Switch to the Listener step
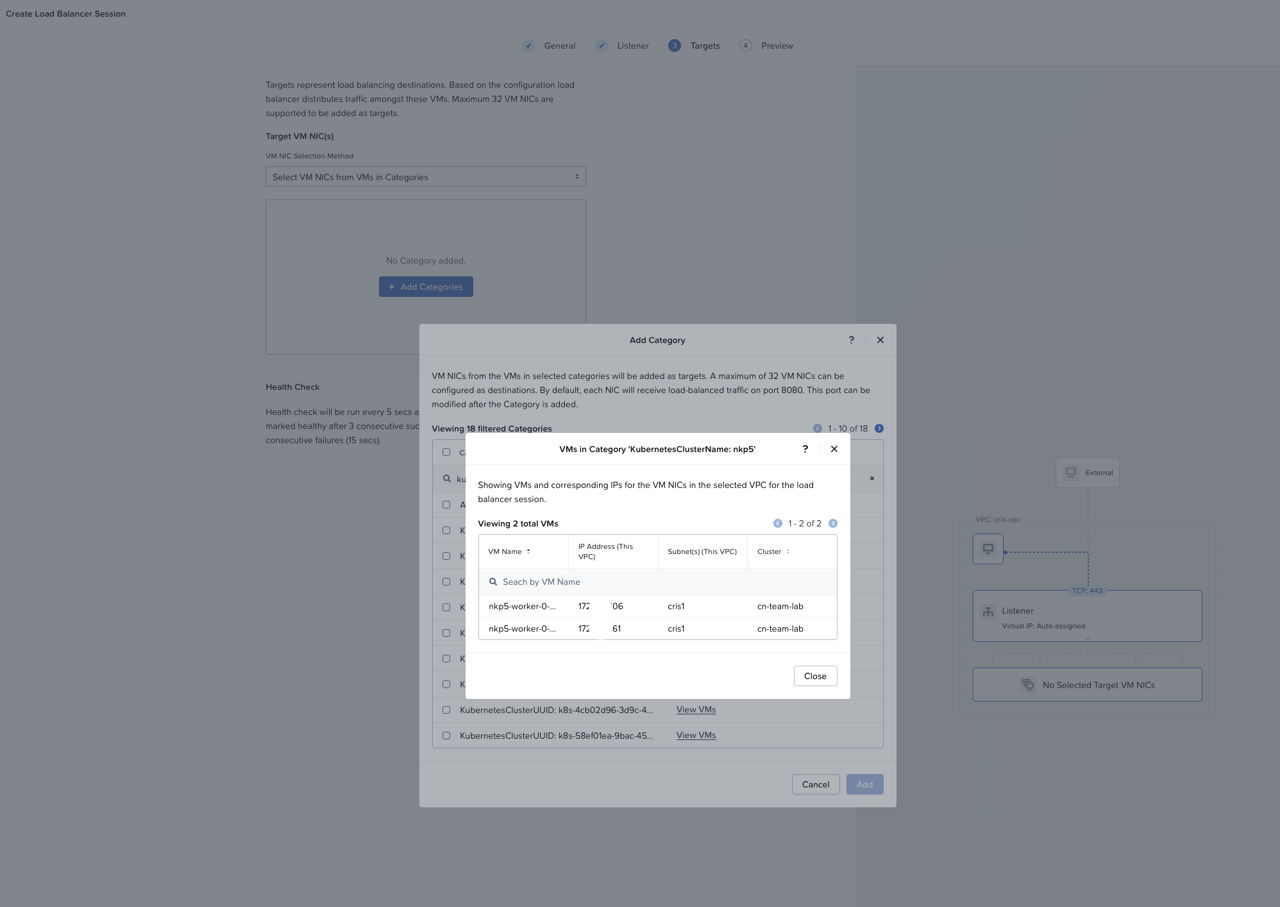The width and height of the screenshot is (1280, 907). 633,45
